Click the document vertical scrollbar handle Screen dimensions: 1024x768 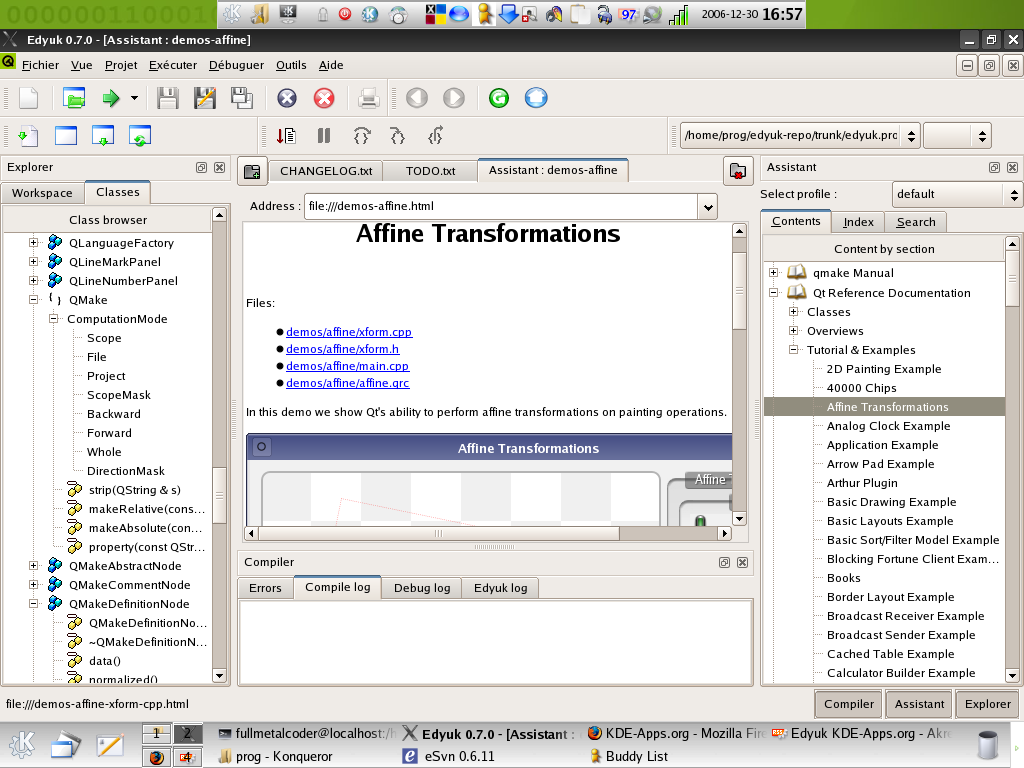[739, 291]
